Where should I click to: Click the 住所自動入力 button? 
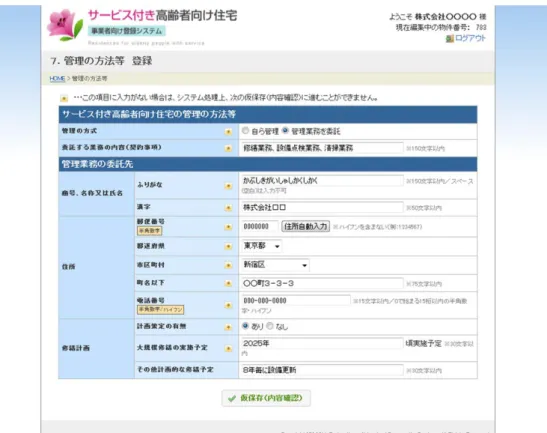click(x=306, y=226)
